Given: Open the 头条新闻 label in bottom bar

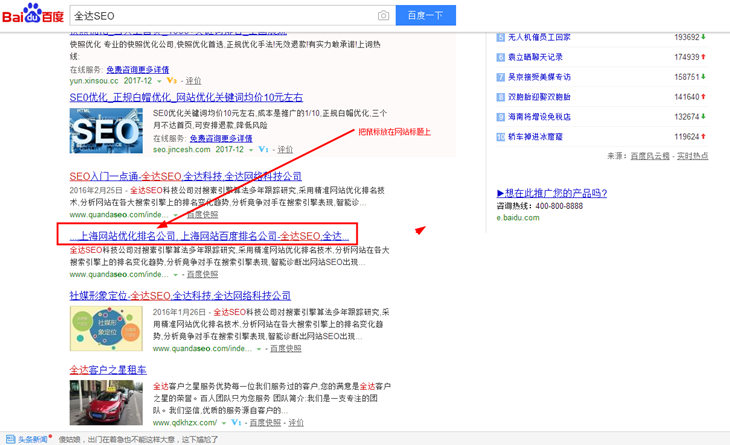Looking at the screenshot, I should click(x=33, y=439).
